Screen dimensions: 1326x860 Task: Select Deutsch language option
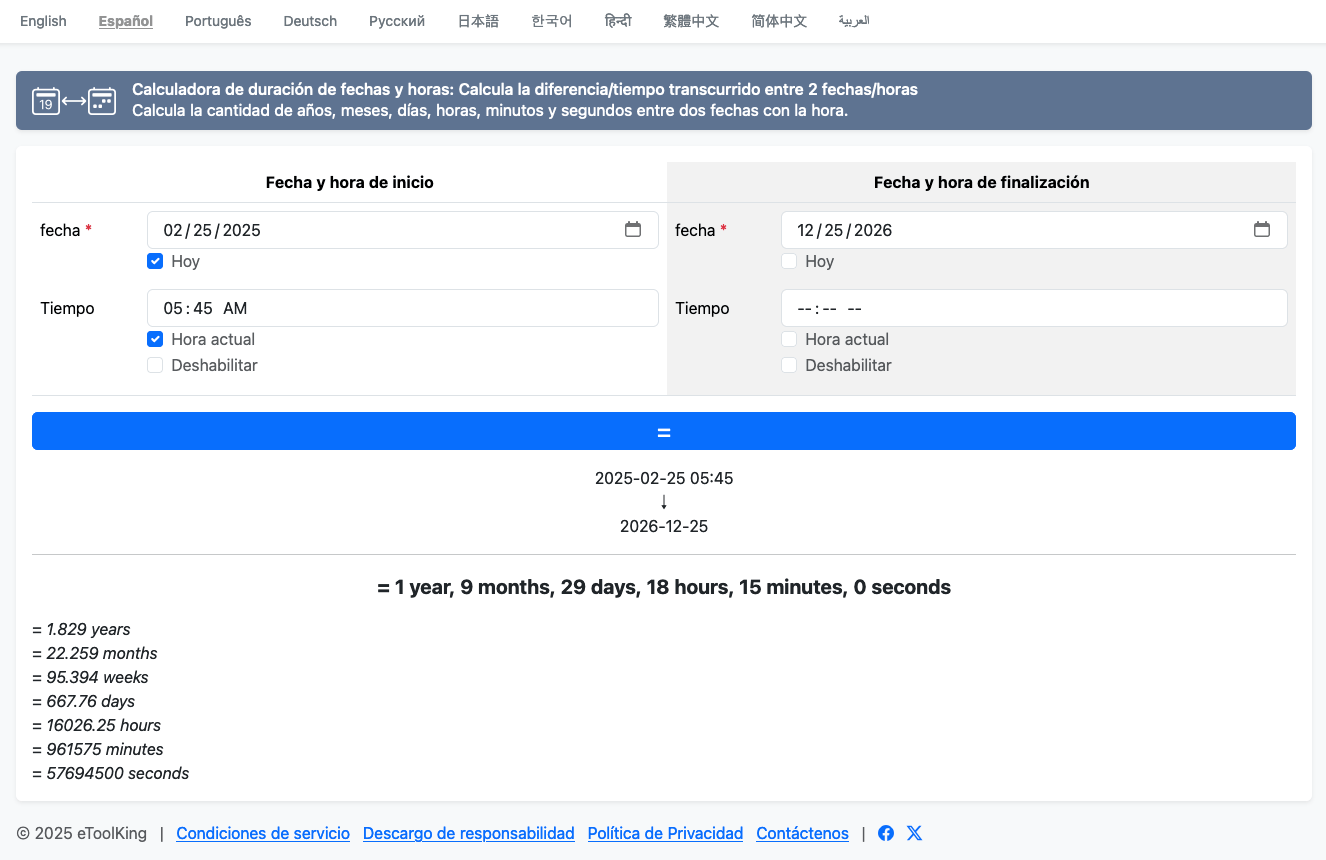click(310, 21)
